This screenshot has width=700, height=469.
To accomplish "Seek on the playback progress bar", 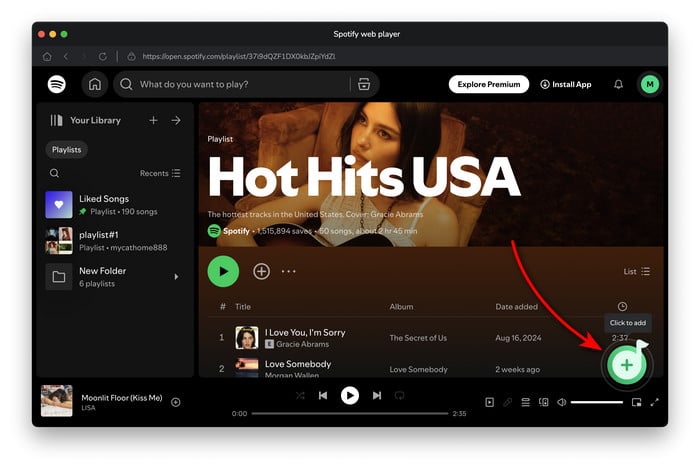I will tap(350, 414).
